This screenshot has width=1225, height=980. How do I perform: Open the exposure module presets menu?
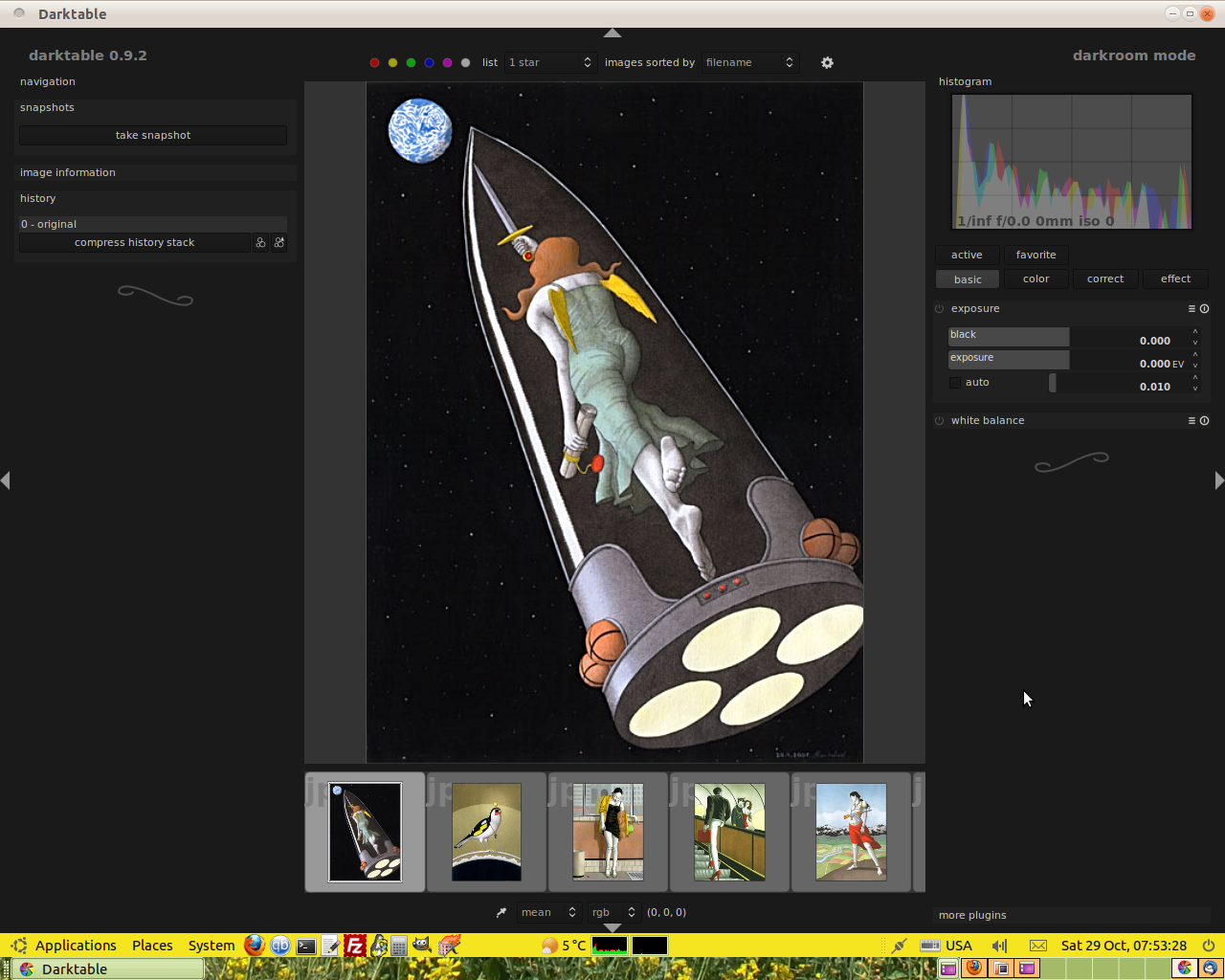pos(1192,309)
